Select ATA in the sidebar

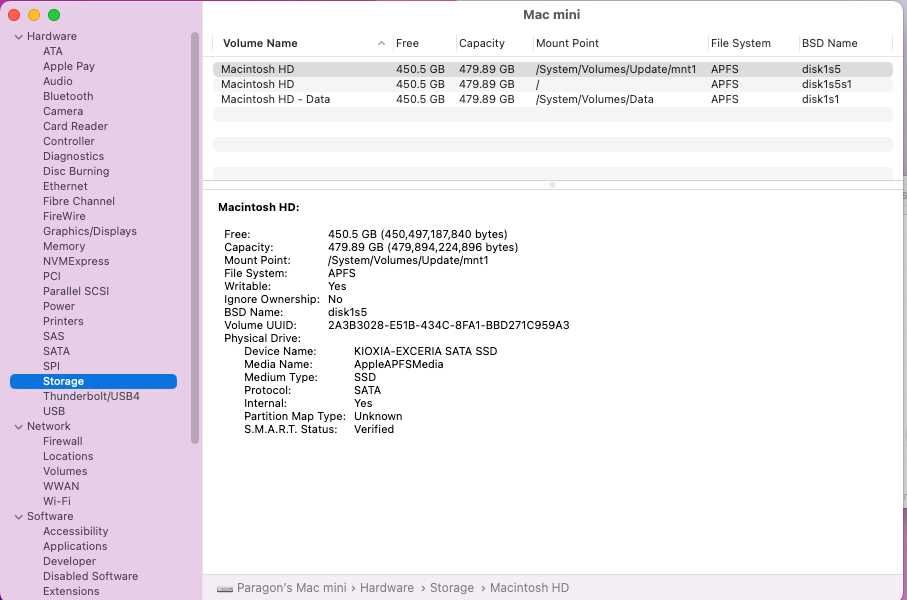pyautogui.click(x=53, y=51)
